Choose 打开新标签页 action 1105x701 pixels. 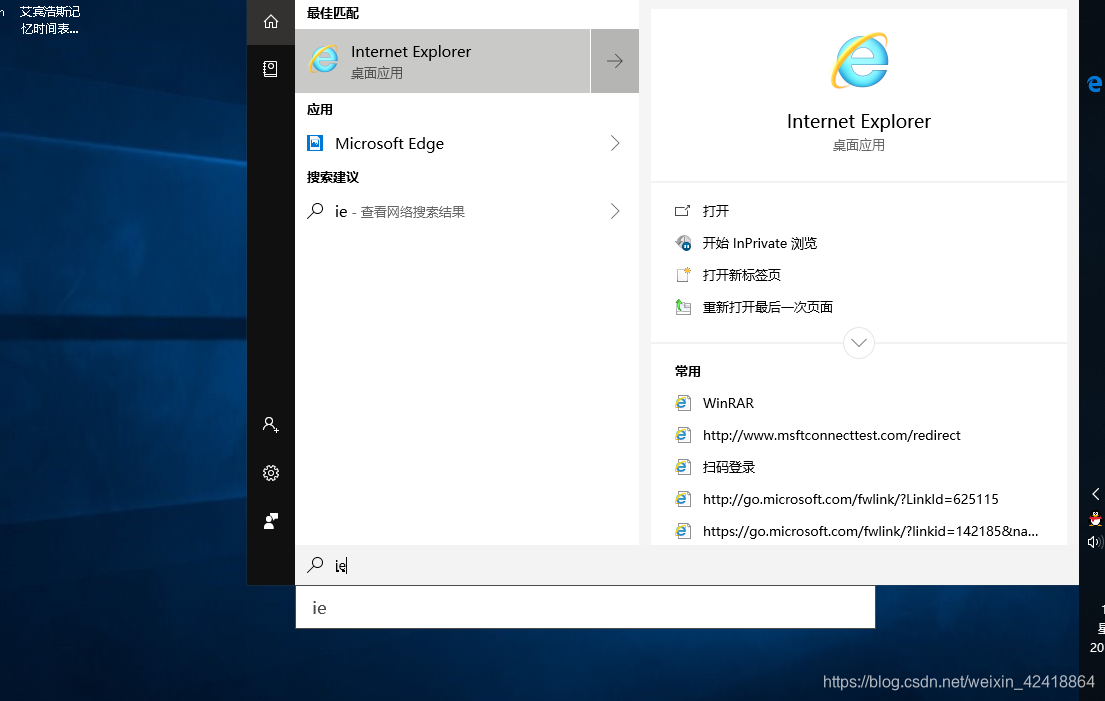click(741, 275)
